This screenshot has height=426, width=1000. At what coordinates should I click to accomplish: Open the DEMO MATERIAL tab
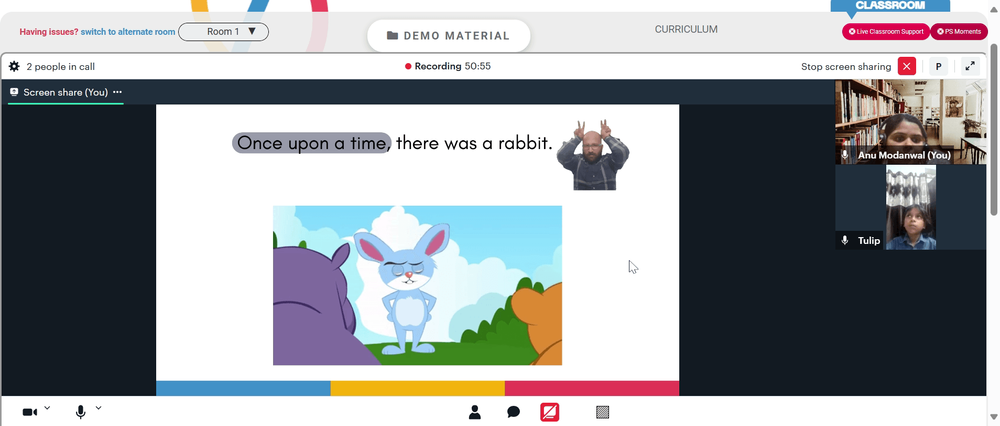(449, 36)
